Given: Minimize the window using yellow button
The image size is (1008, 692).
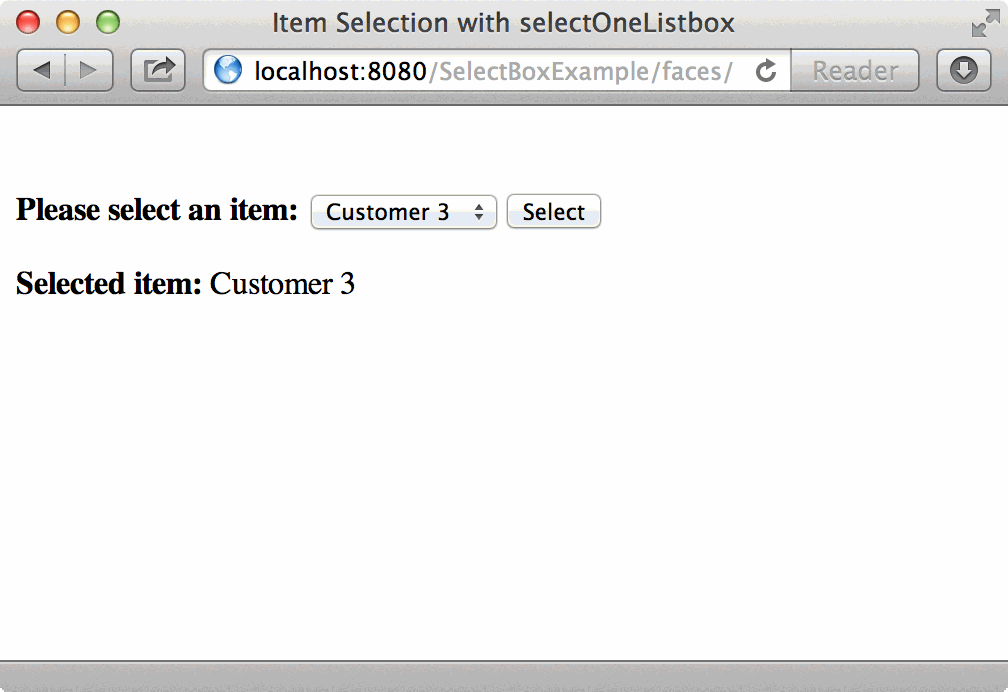Looking at the screenshot, I should tap(68, 22).
